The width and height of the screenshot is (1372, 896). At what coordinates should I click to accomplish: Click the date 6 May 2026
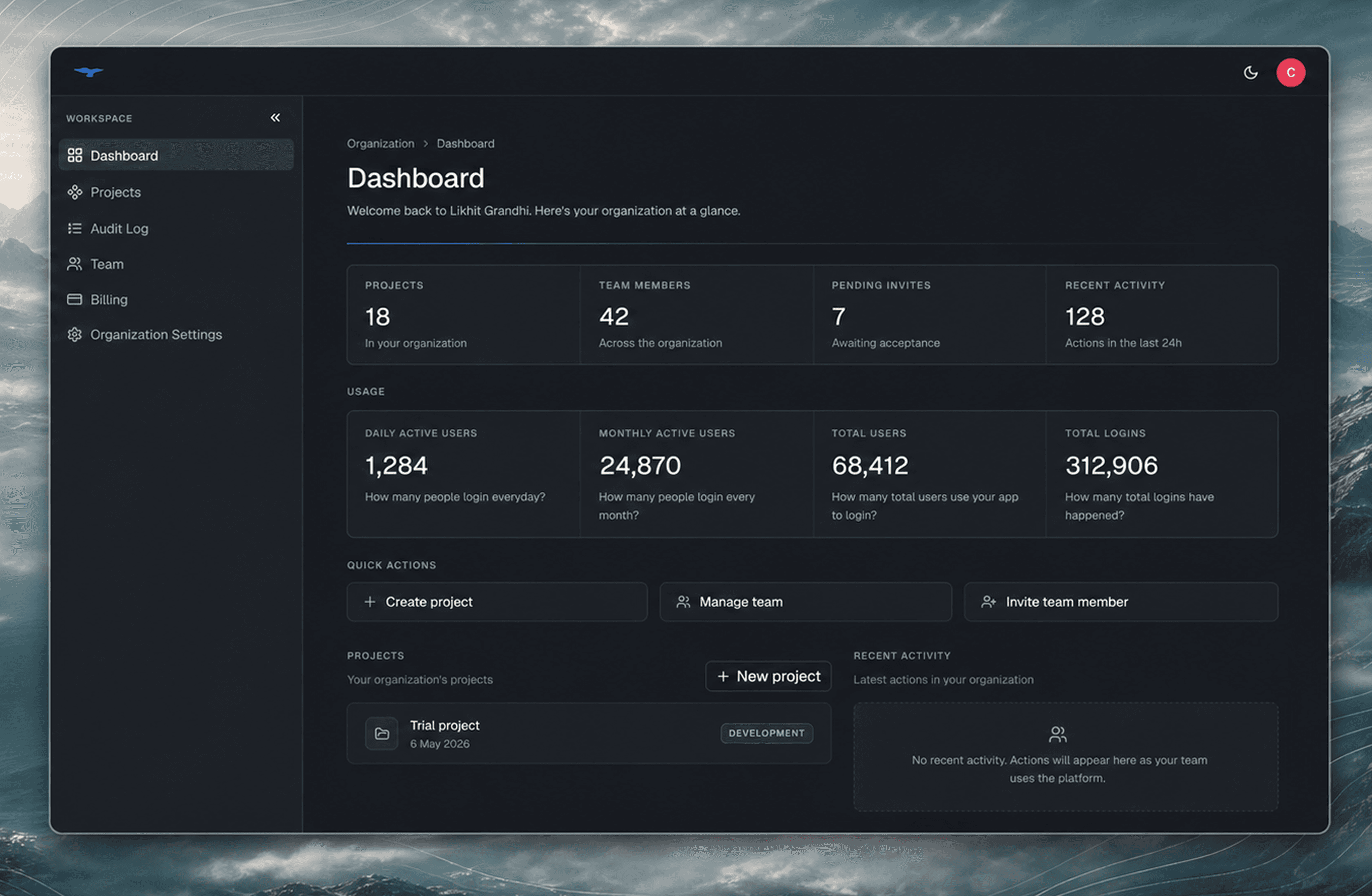click(440, 744)
